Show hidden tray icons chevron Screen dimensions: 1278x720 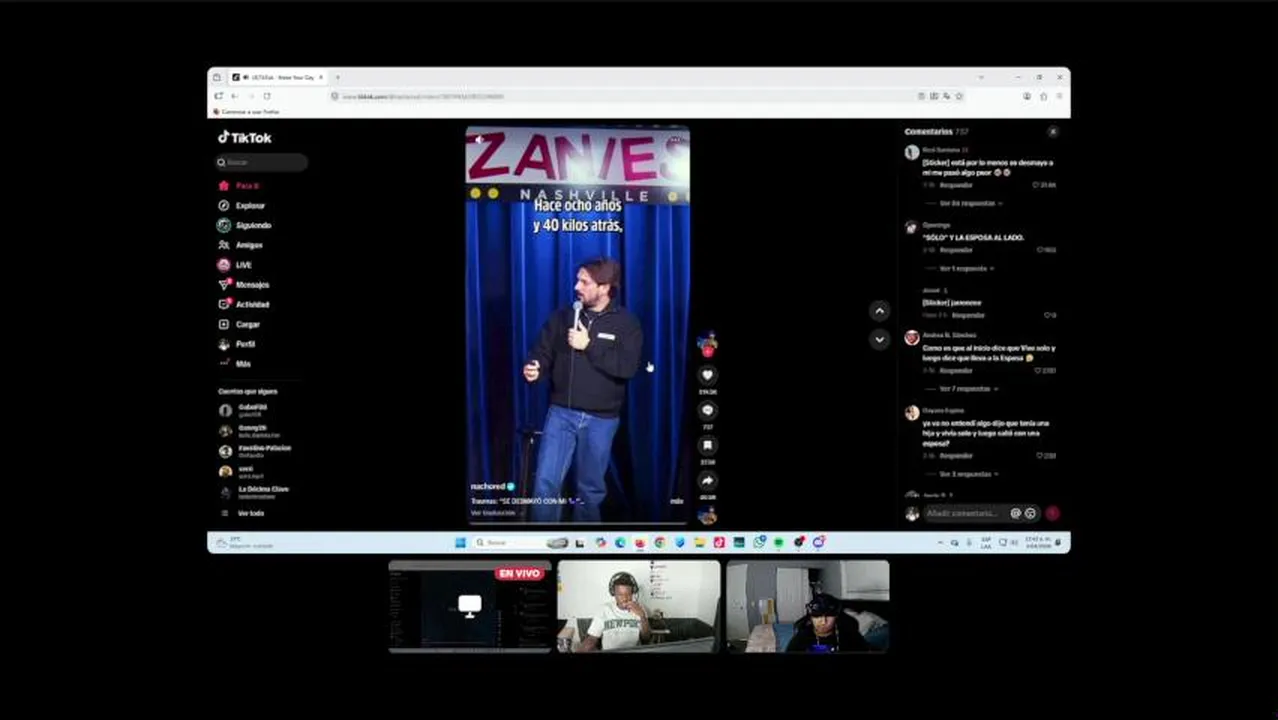pyautogui.click(x=940, y=542)
